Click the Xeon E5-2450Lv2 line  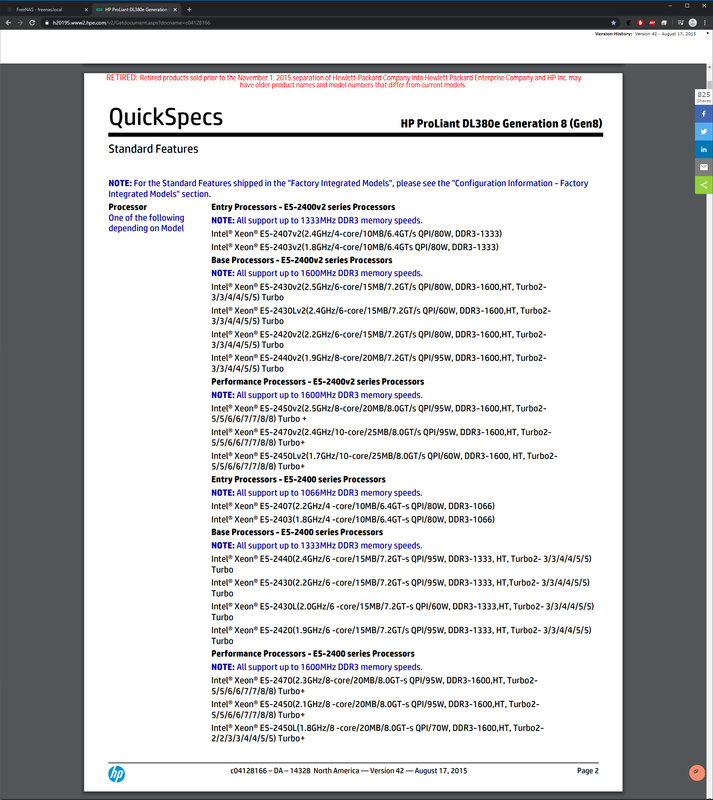(384, 461)
